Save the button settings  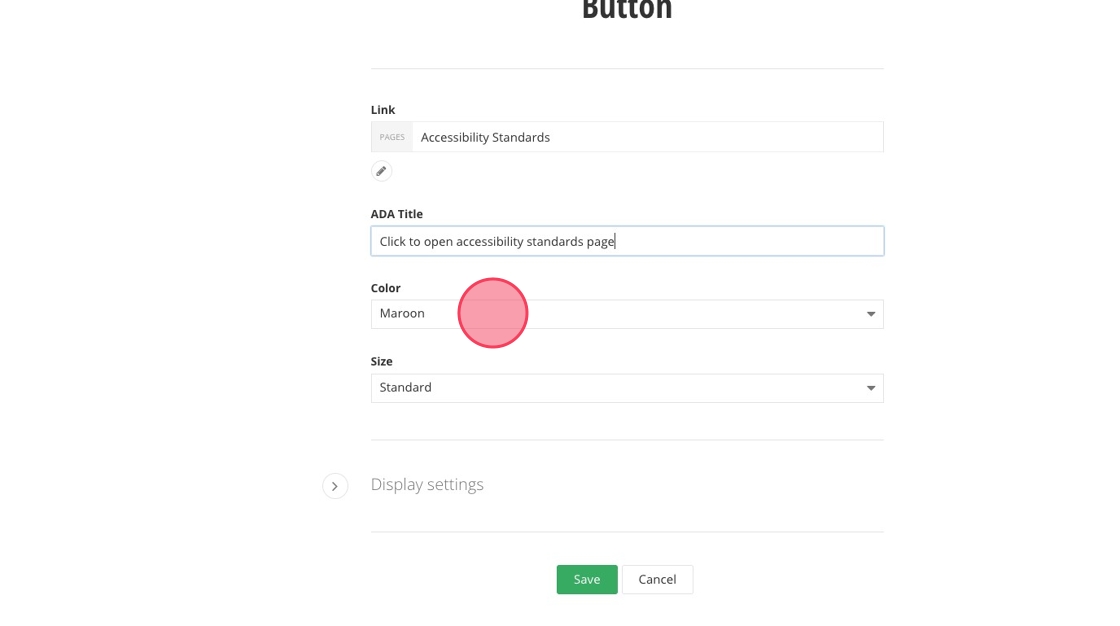586,579
